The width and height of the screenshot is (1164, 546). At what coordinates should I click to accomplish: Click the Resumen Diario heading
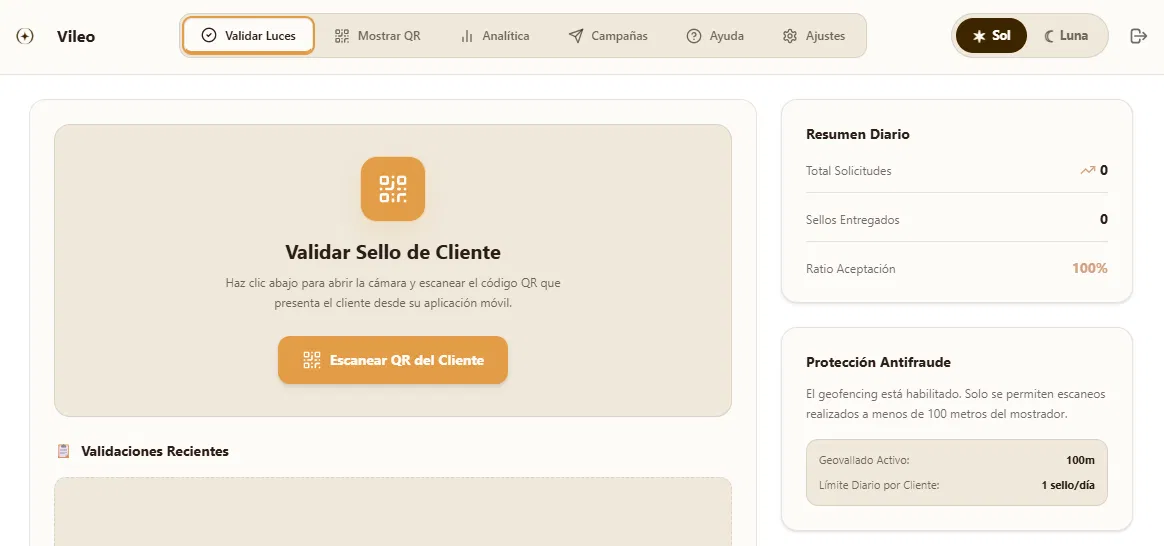857,134
